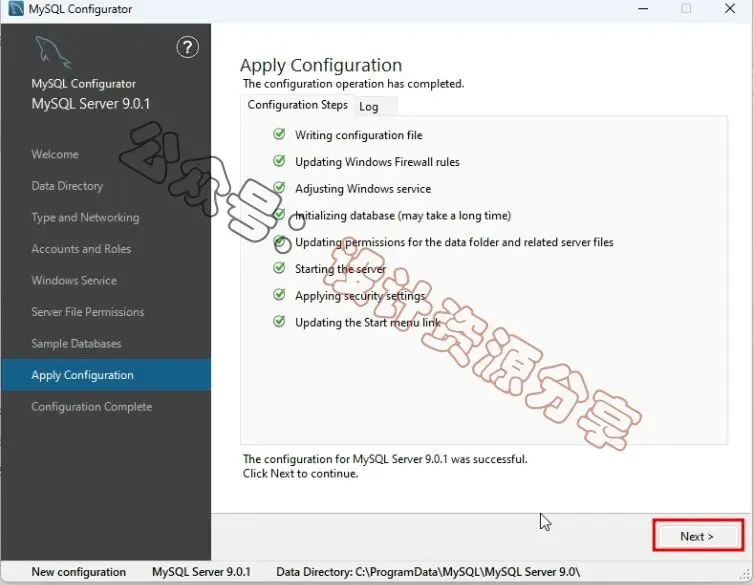
Task: Click the help question mark icon
Action: pyautogui.click(x=188, y=47)
